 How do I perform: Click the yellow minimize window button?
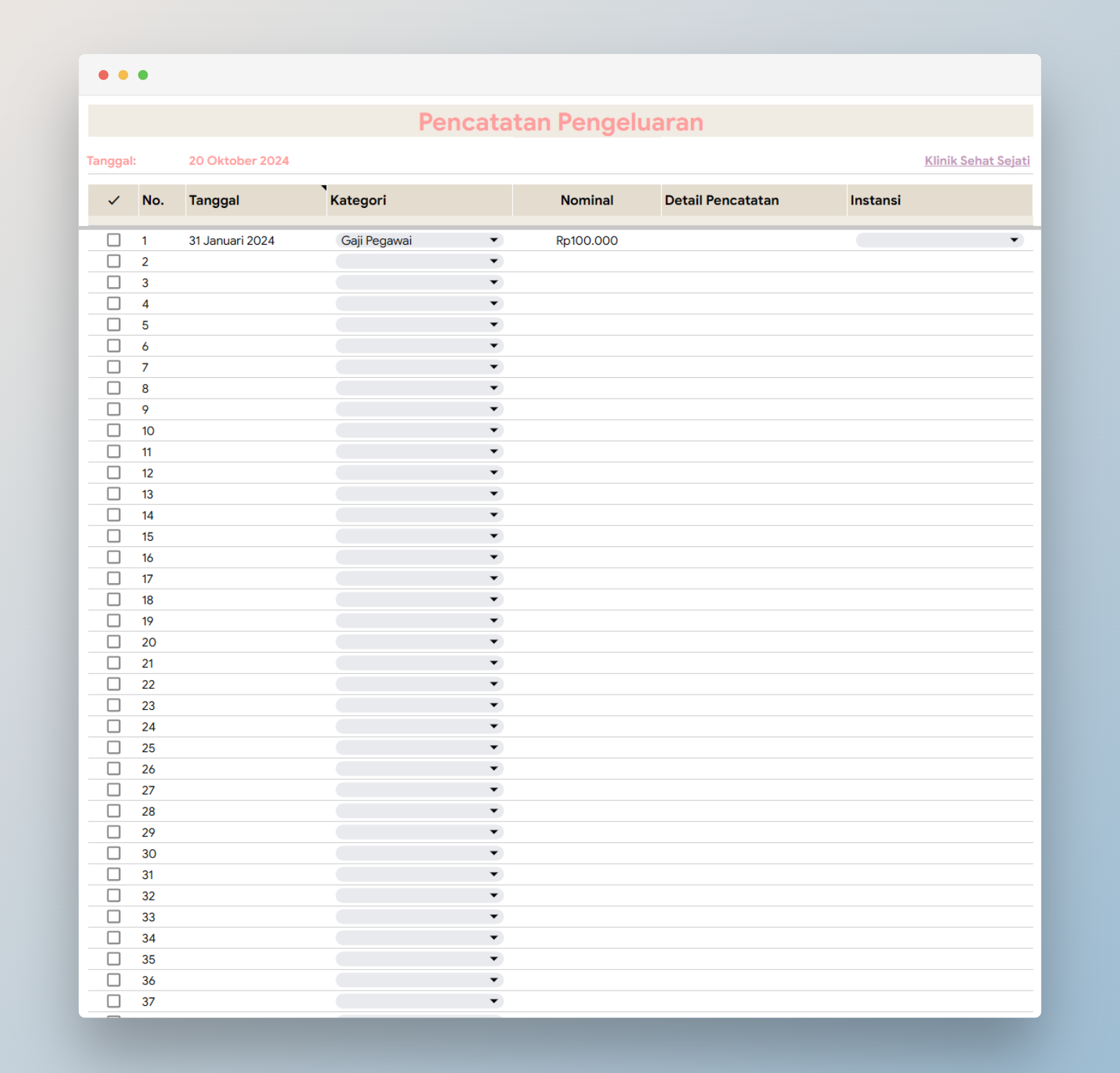click(x=123, y=75)
